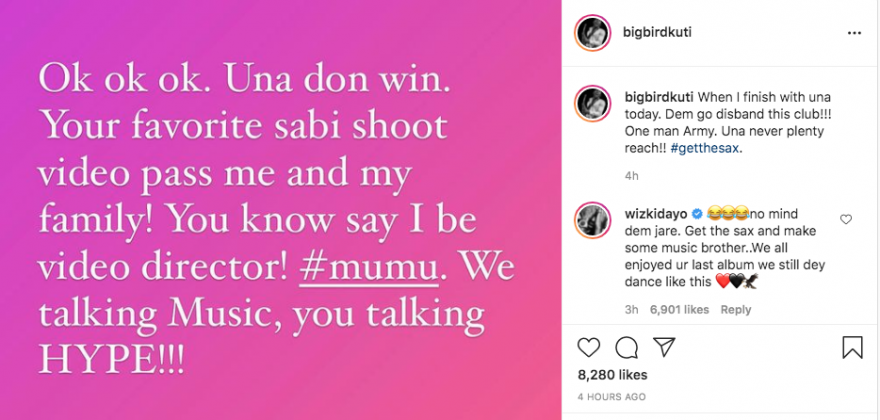Share post via paper plane icon
Viewport: 880px width, 420px height.
pos(664,347)
